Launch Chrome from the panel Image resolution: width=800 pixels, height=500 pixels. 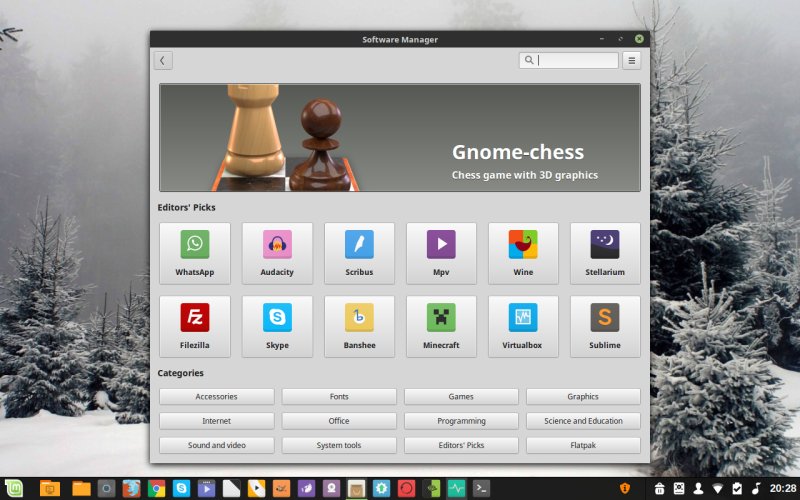pos(156,489)
